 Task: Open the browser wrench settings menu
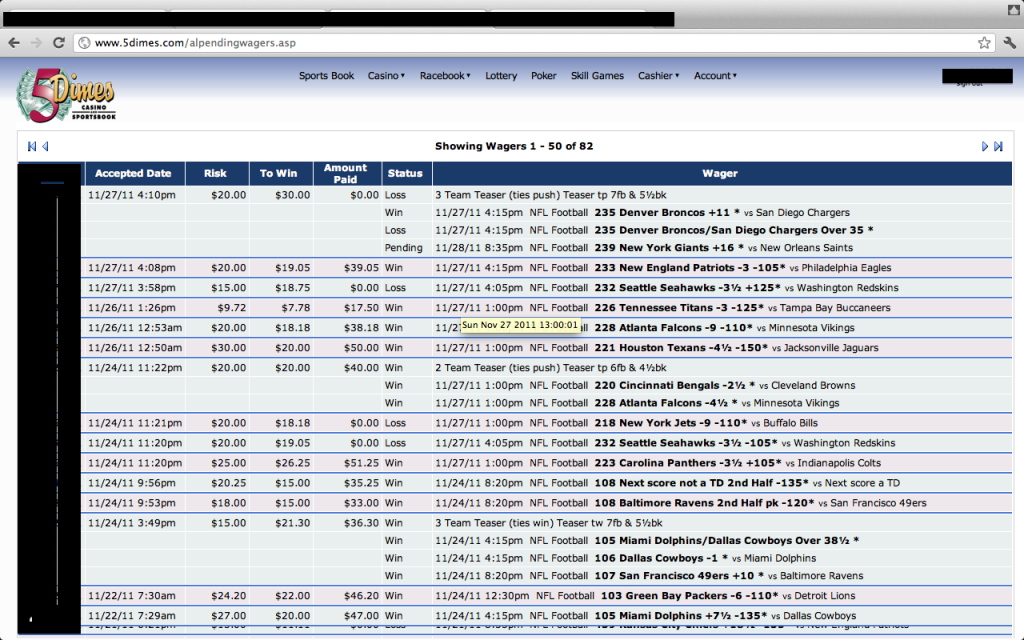pyautogui.click(x=1010, y=43)
